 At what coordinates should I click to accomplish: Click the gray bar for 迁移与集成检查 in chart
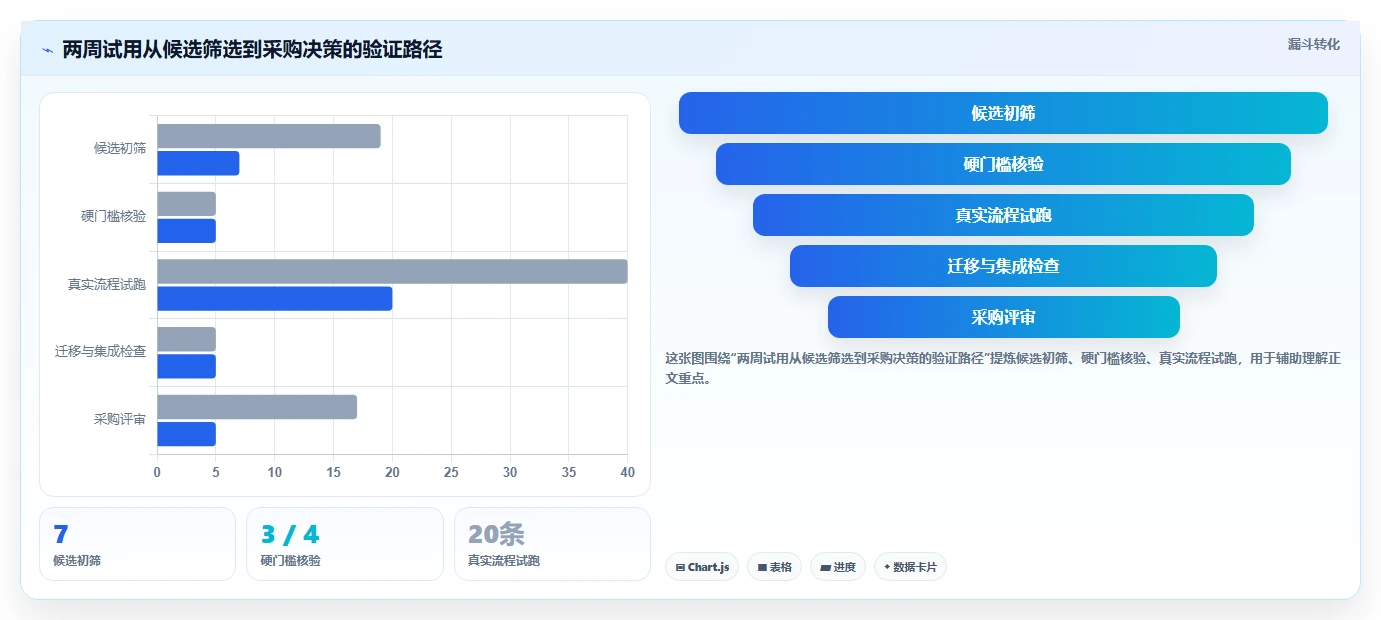click(186, 339)
